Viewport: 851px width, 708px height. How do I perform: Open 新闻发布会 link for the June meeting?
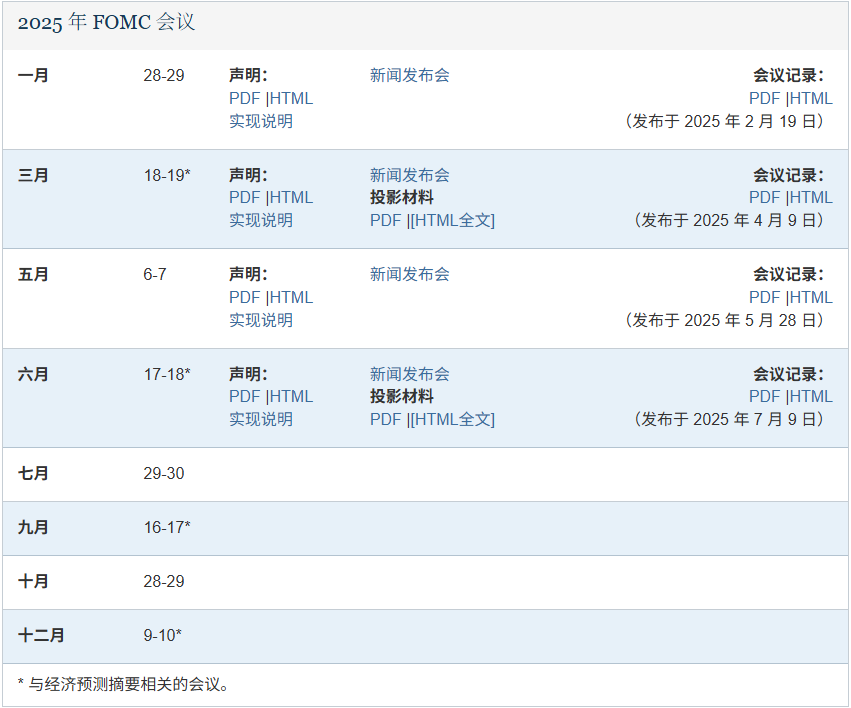click(410, 374)
